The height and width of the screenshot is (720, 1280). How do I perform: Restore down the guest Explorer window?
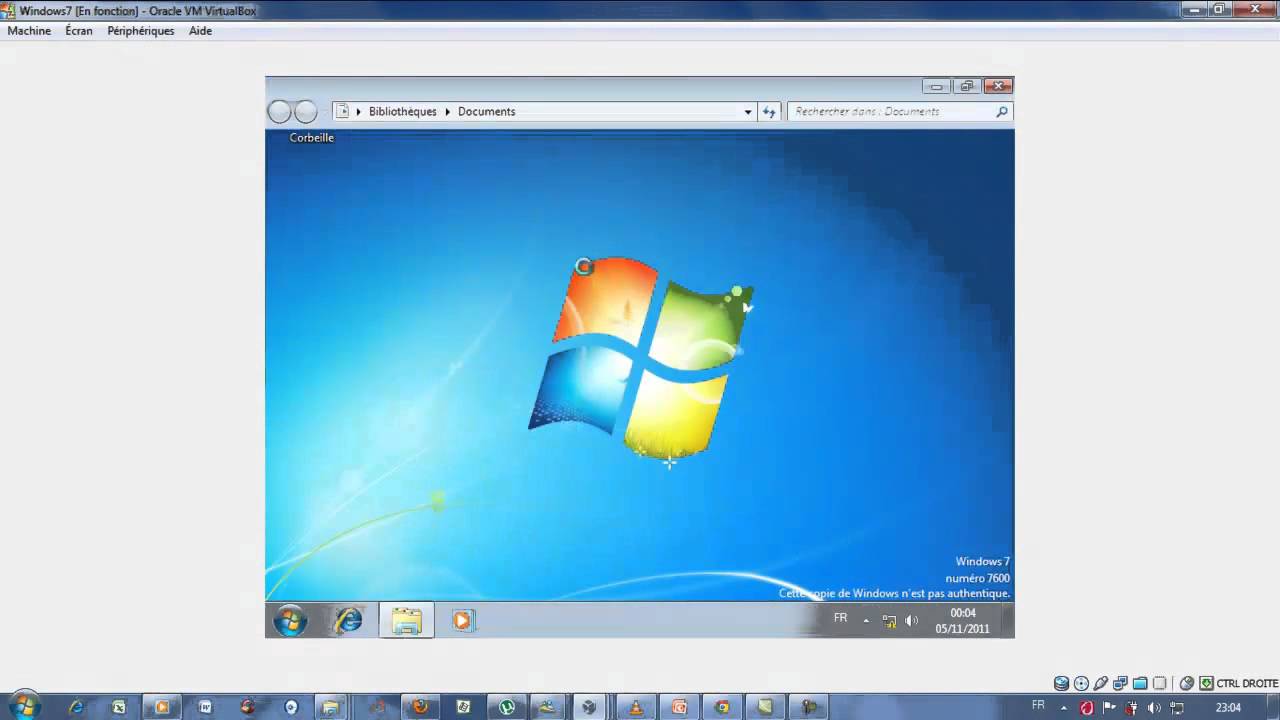click(x=967, y=86)
